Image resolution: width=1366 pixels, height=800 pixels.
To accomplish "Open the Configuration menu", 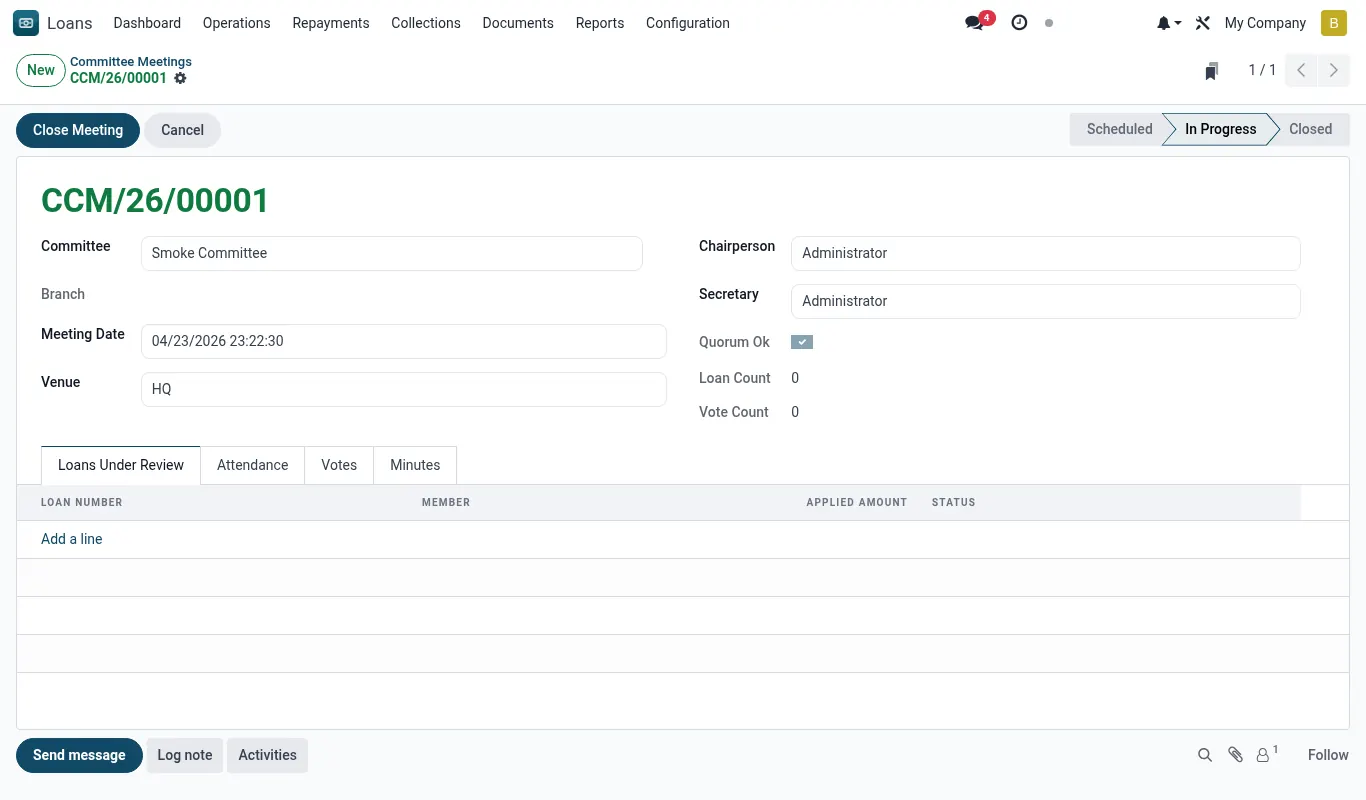I will click(x=688, y=23).
